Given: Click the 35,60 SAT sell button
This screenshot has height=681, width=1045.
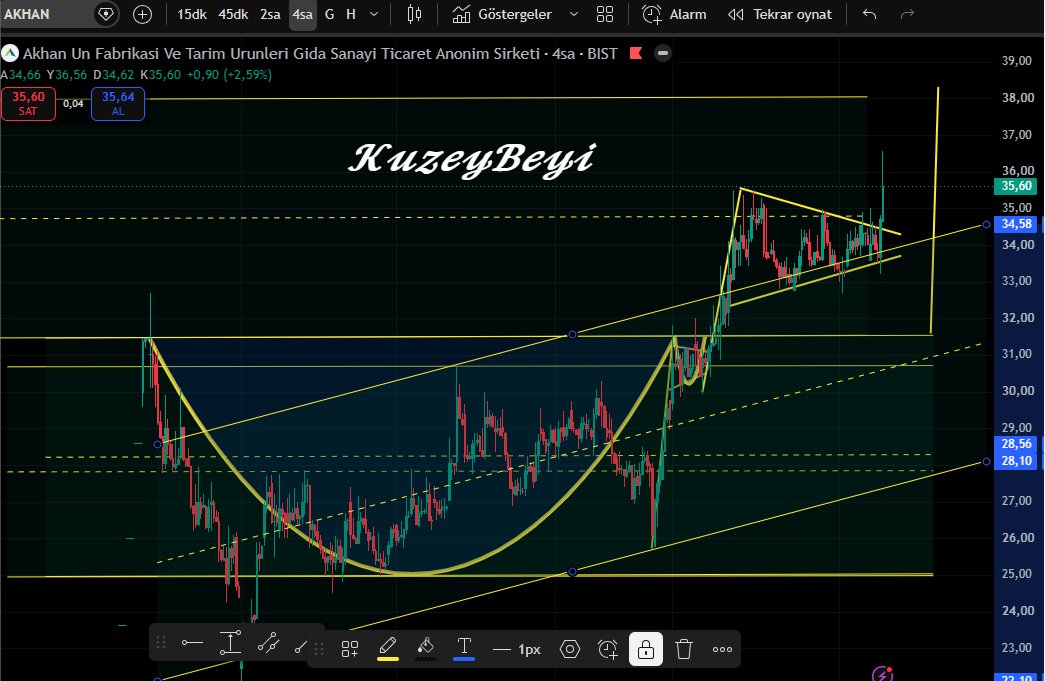Looking at the screenshot, I should 28,104.
